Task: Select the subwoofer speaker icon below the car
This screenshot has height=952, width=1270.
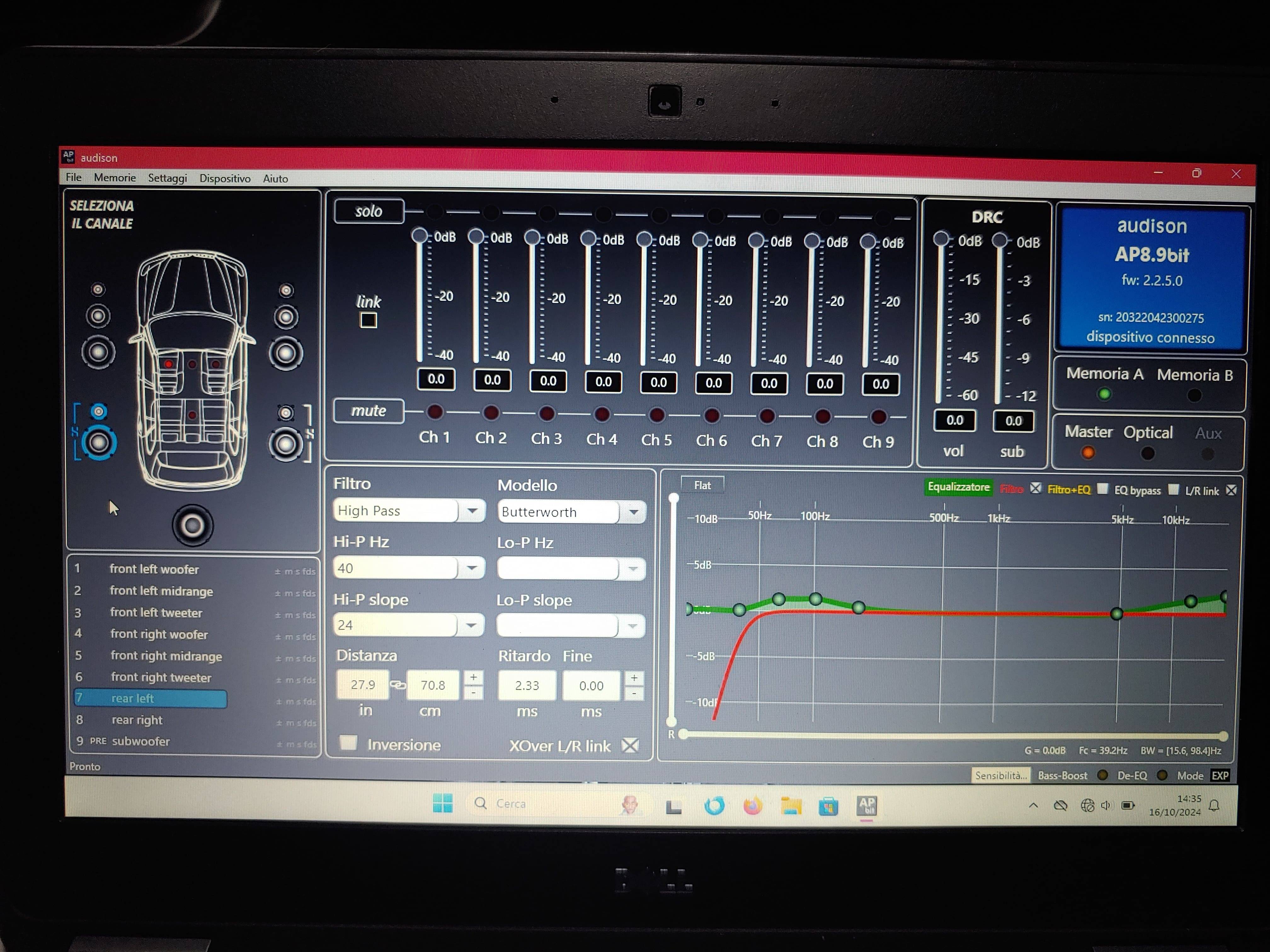Action: coord(192,525)
